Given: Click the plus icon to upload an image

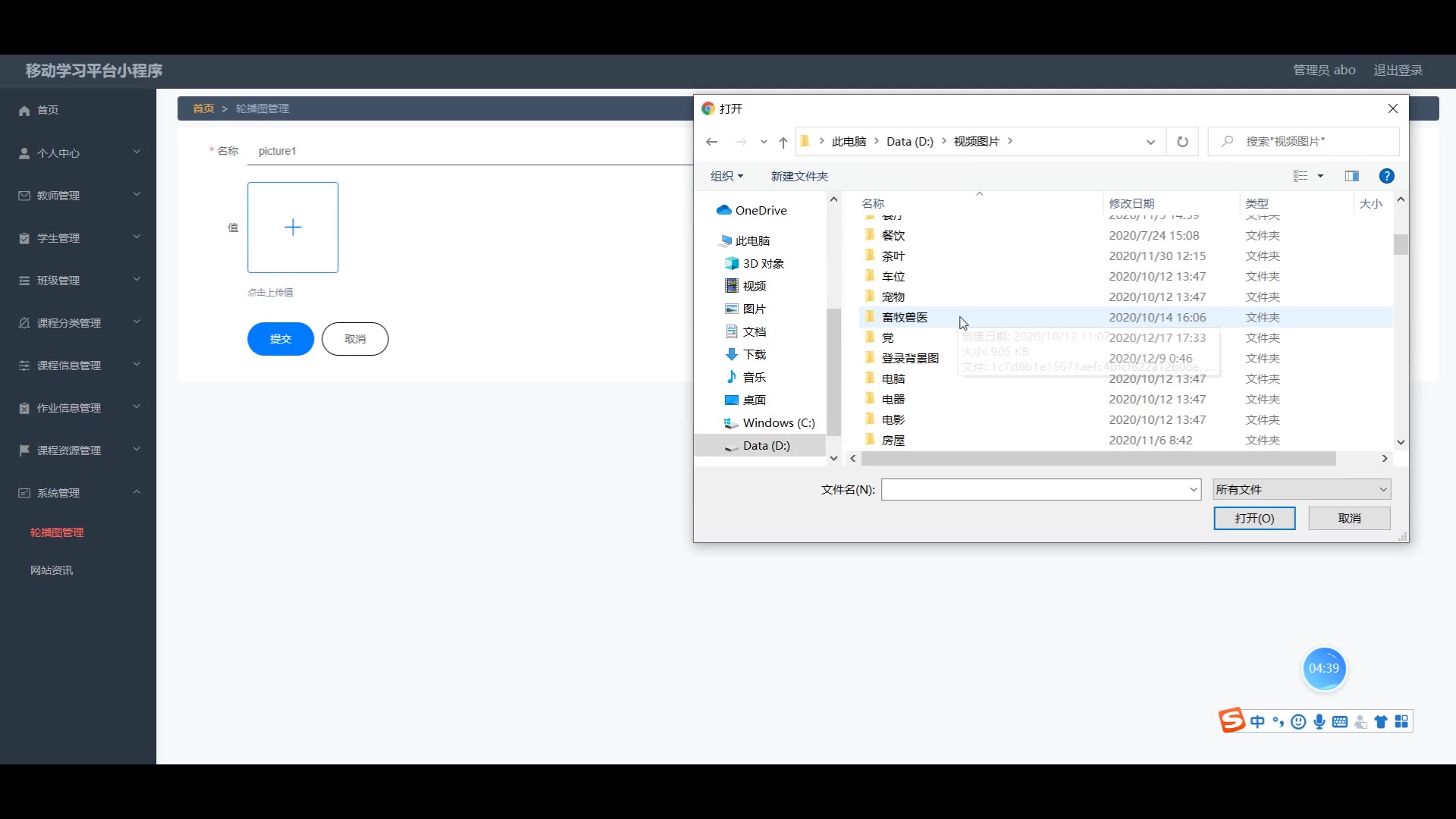Looking at the screenshot, I should coord(293,227).
